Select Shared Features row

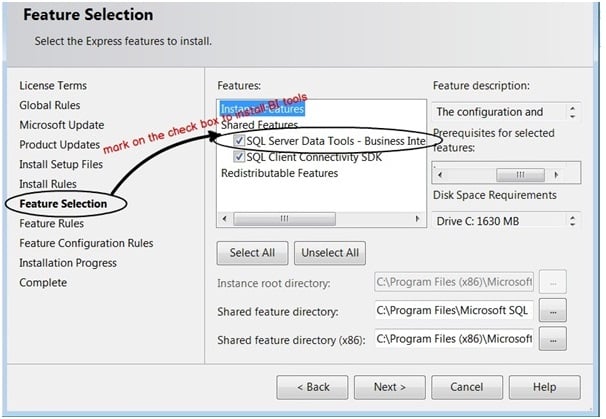click(259, 125)
